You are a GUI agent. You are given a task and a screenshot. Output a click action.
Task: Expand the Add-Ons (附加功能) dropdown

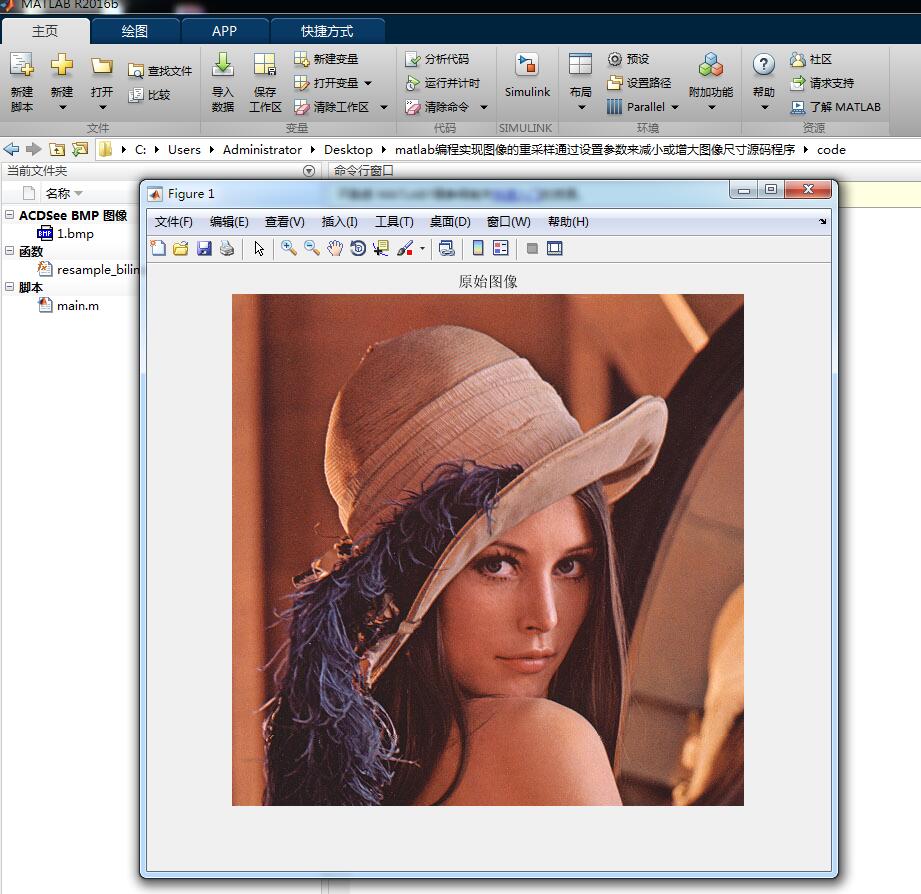(x=711, y=107)
